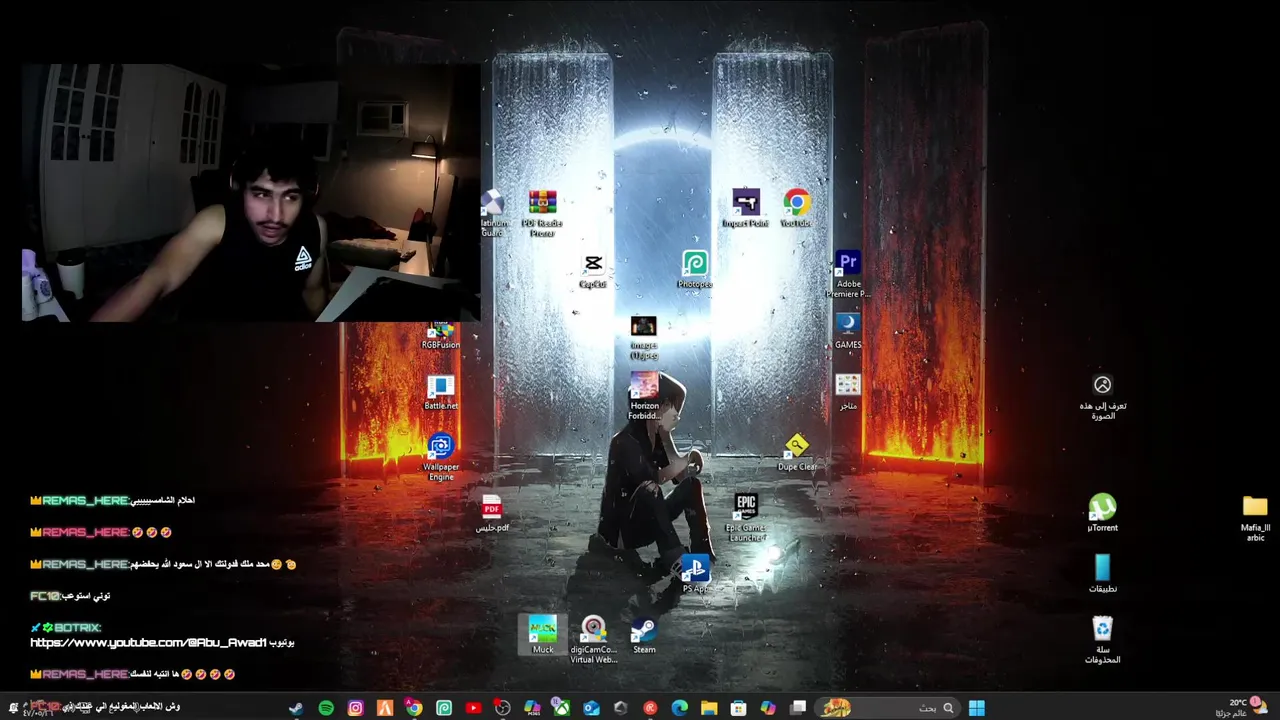The width and height of the screenshot is (1280, 720).
Task: Select the Muck game icon
Action: [x=543, y=636]
